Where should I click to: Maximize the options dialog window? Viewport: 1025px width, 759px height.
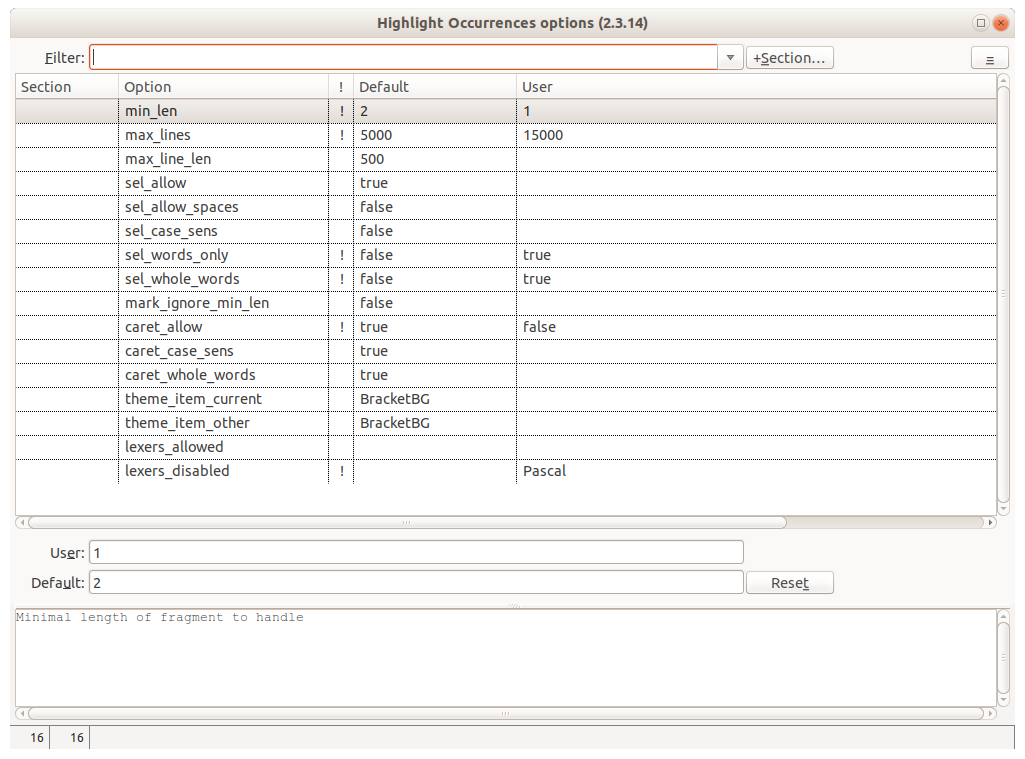tap(981, 23)
